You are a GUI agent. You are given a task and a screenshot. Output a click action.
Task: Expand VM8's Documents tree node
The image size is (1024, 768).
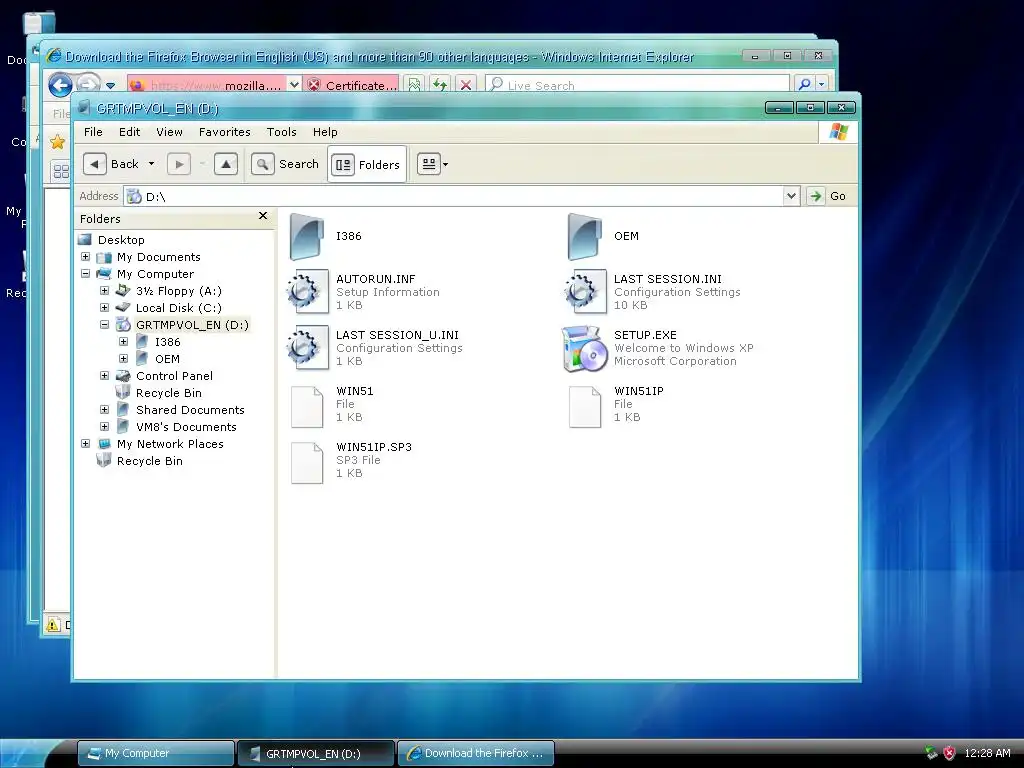tap(104, 426)
